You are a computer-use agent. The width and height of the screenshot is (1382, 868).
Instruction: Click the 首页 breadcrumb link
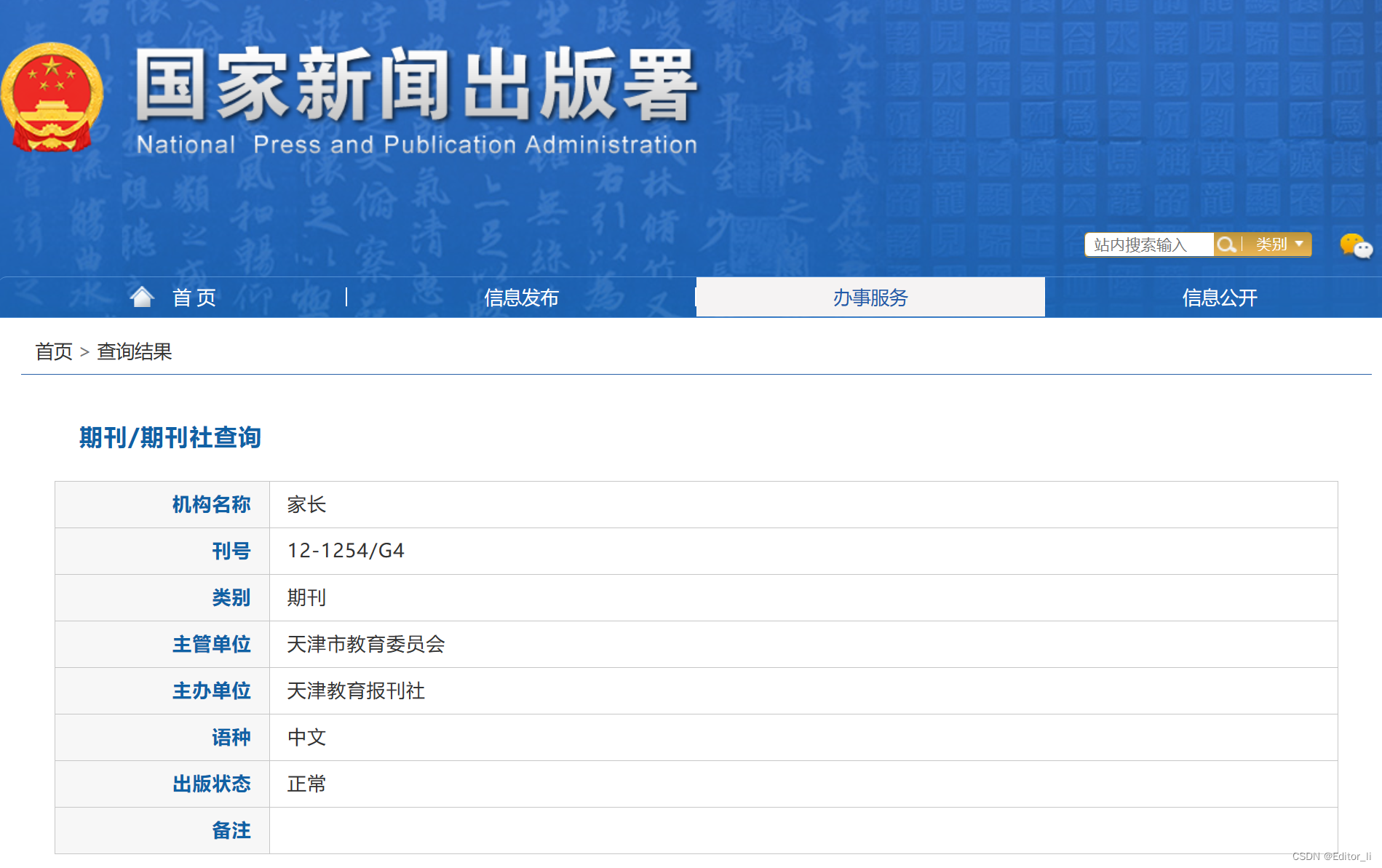tap(54, 351)
